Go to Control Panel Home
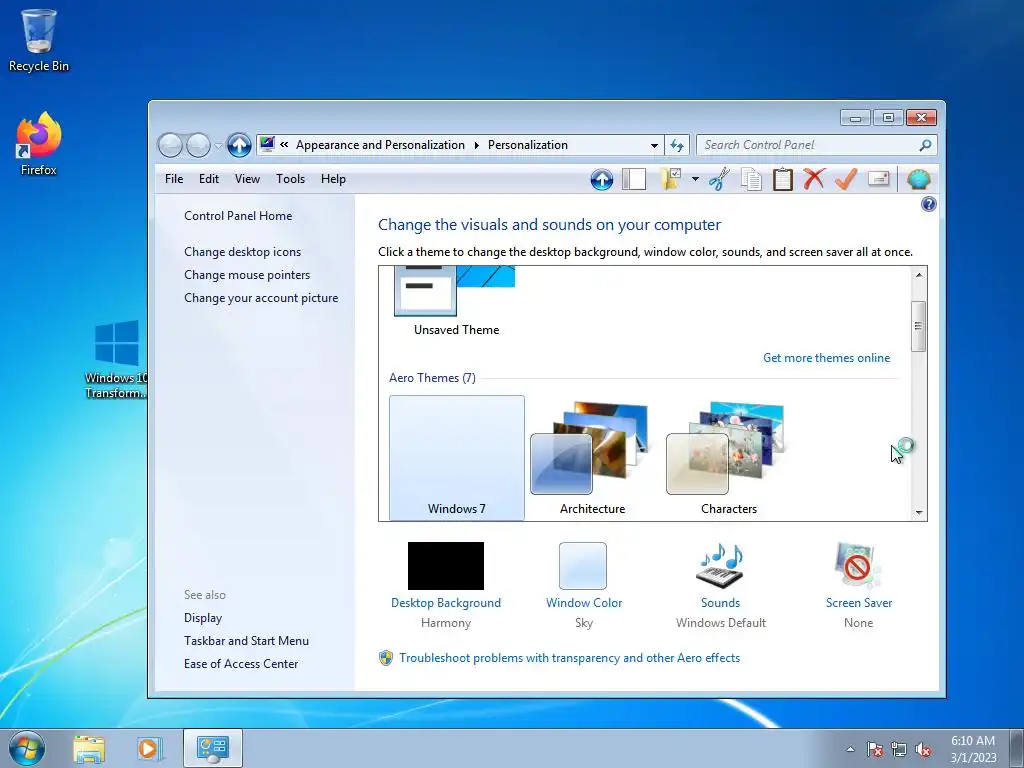This screenshot has height=768, width=1024. (238, 216)
